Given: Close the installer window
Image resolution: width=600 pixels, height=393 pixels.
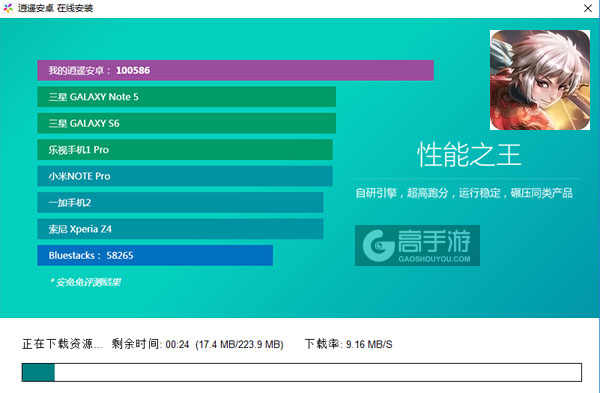Looking at the screenshot, I should (588, 8).
